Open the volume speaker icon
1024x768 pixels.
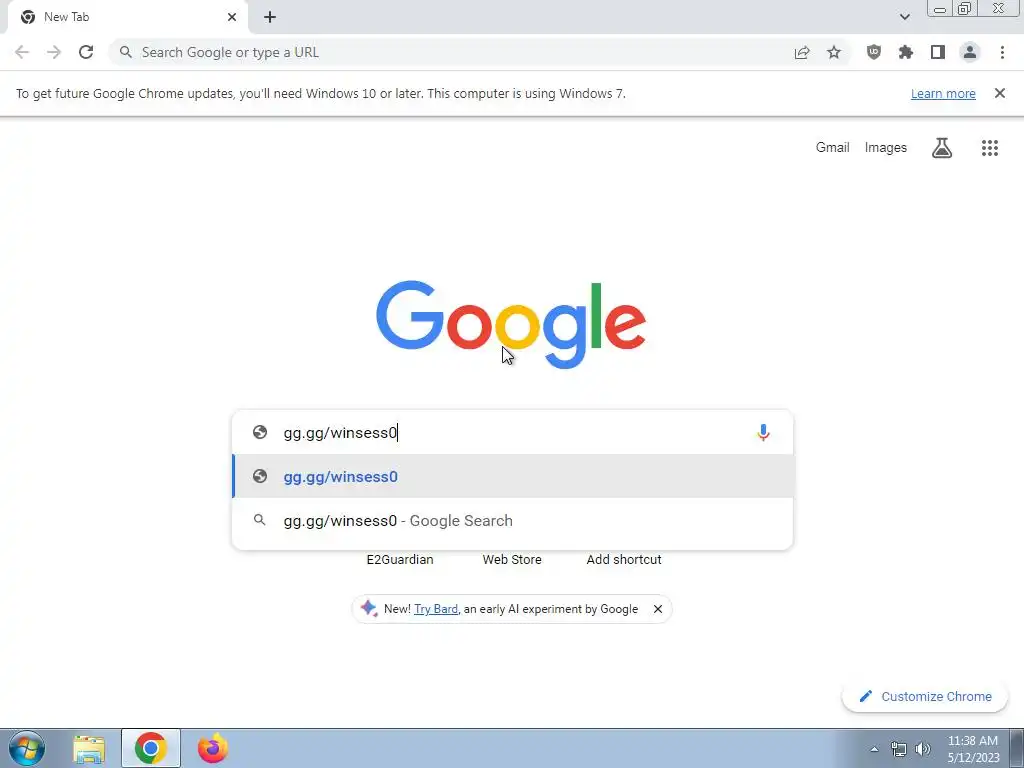click(x=923, y=749)
